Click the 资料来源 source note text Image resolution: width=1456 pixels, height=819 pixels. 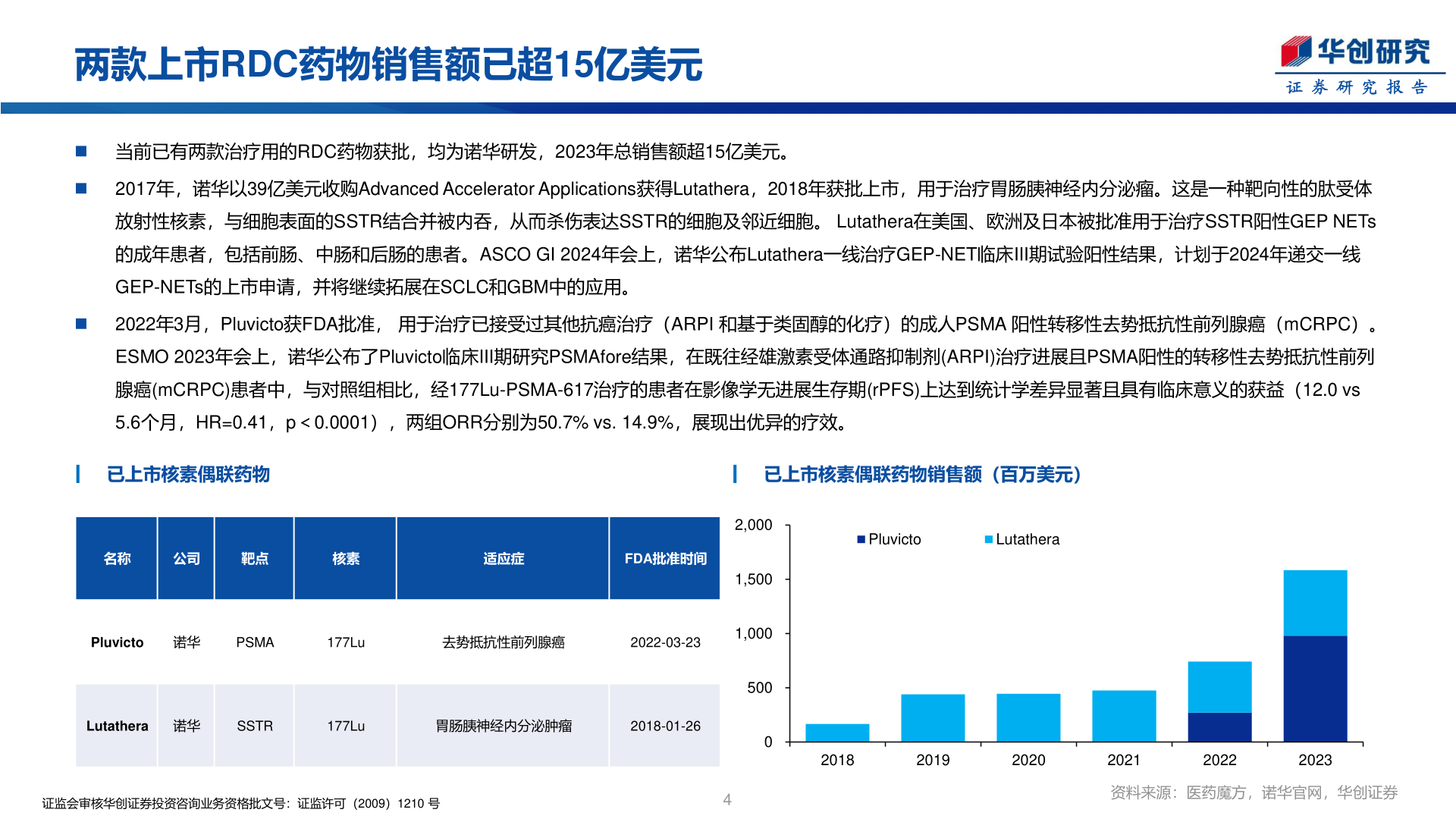[x=1254, y=792]
